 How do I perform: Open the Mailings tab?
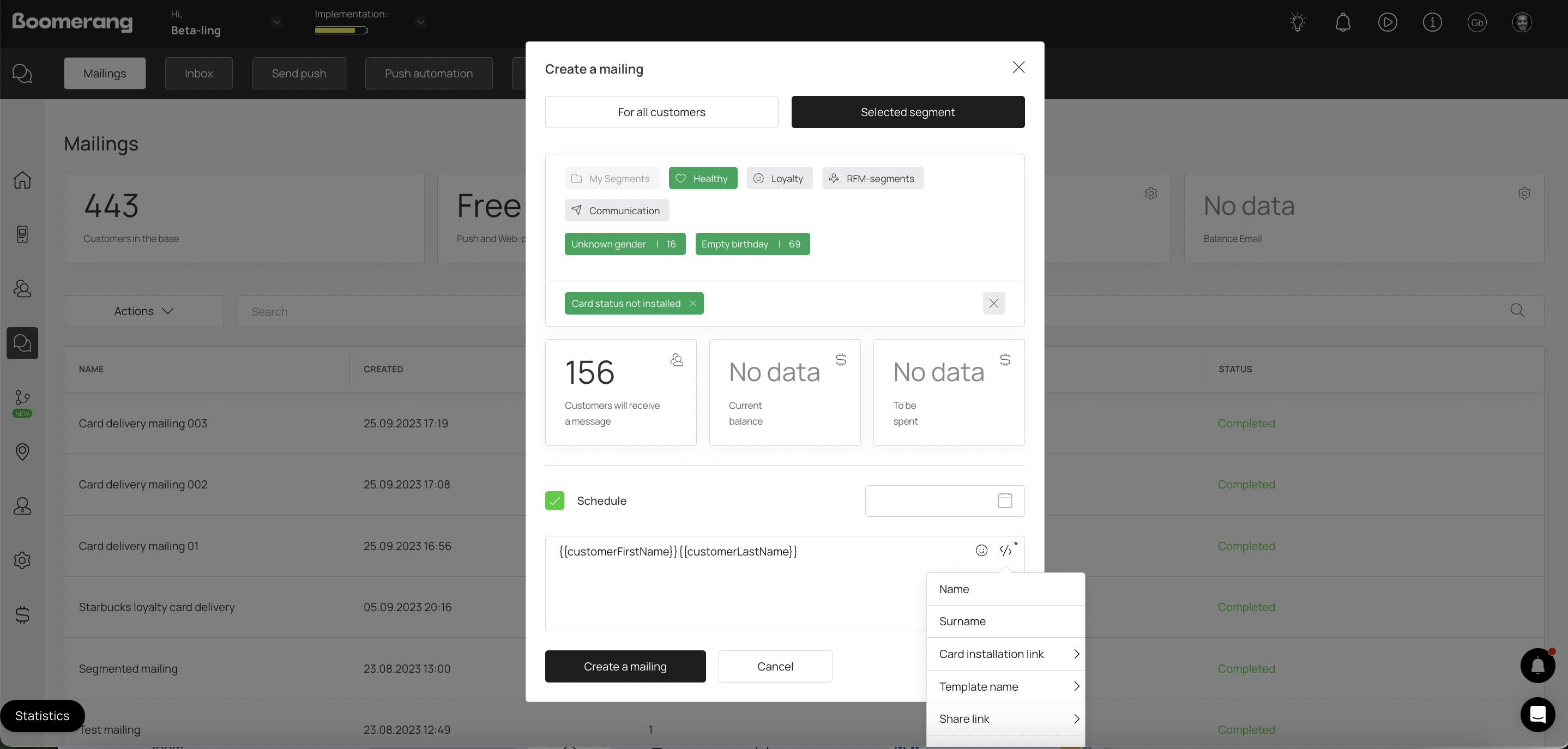[x=105, y=74]
